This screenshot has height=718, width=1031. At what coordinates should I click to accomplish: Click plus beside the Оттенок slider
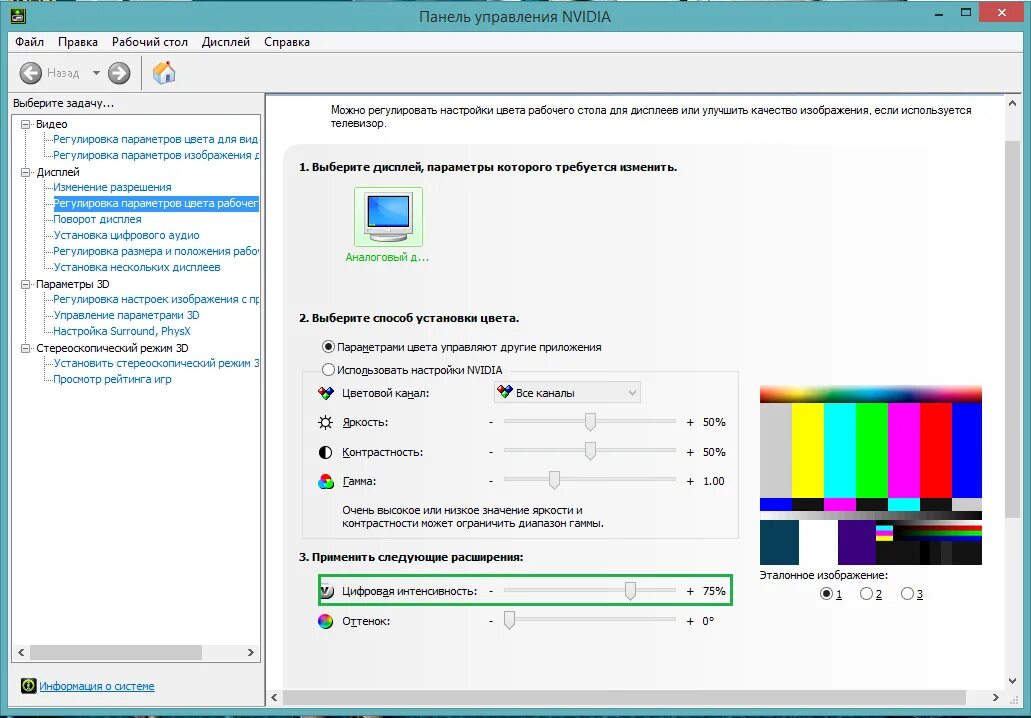click(x=690, y=621)
